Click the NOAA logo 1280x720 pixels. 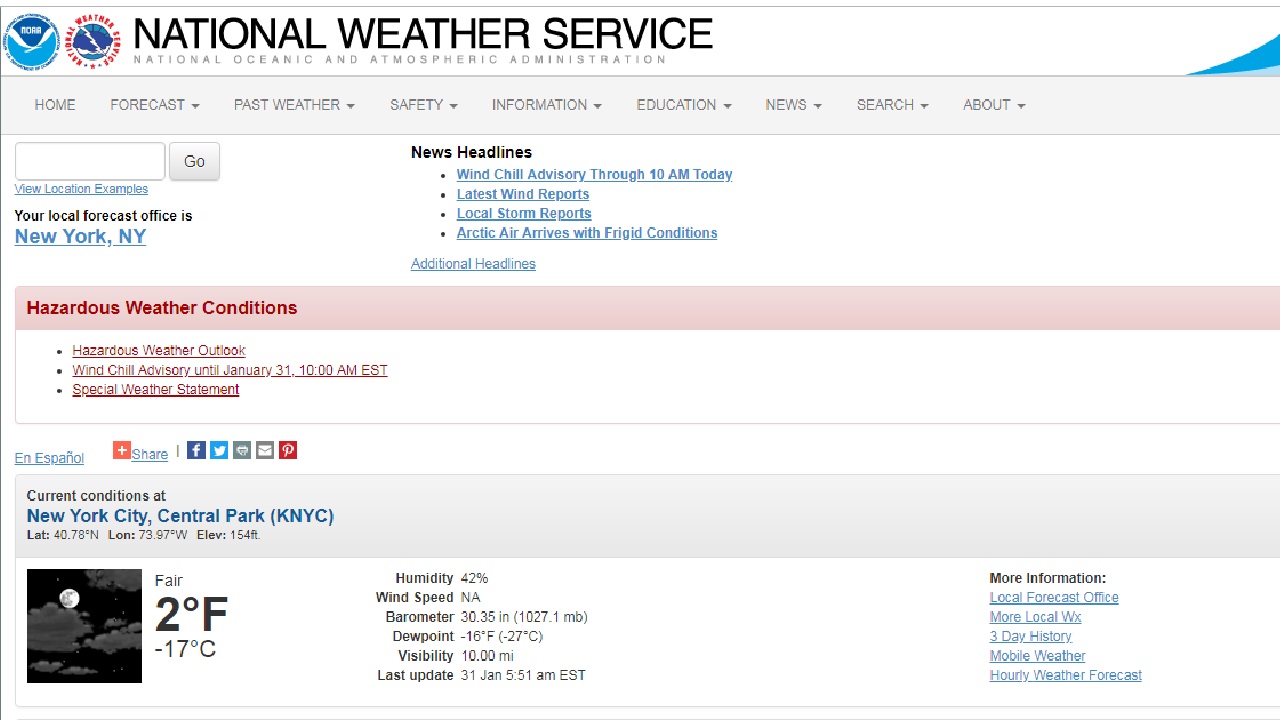coord(31,42)
